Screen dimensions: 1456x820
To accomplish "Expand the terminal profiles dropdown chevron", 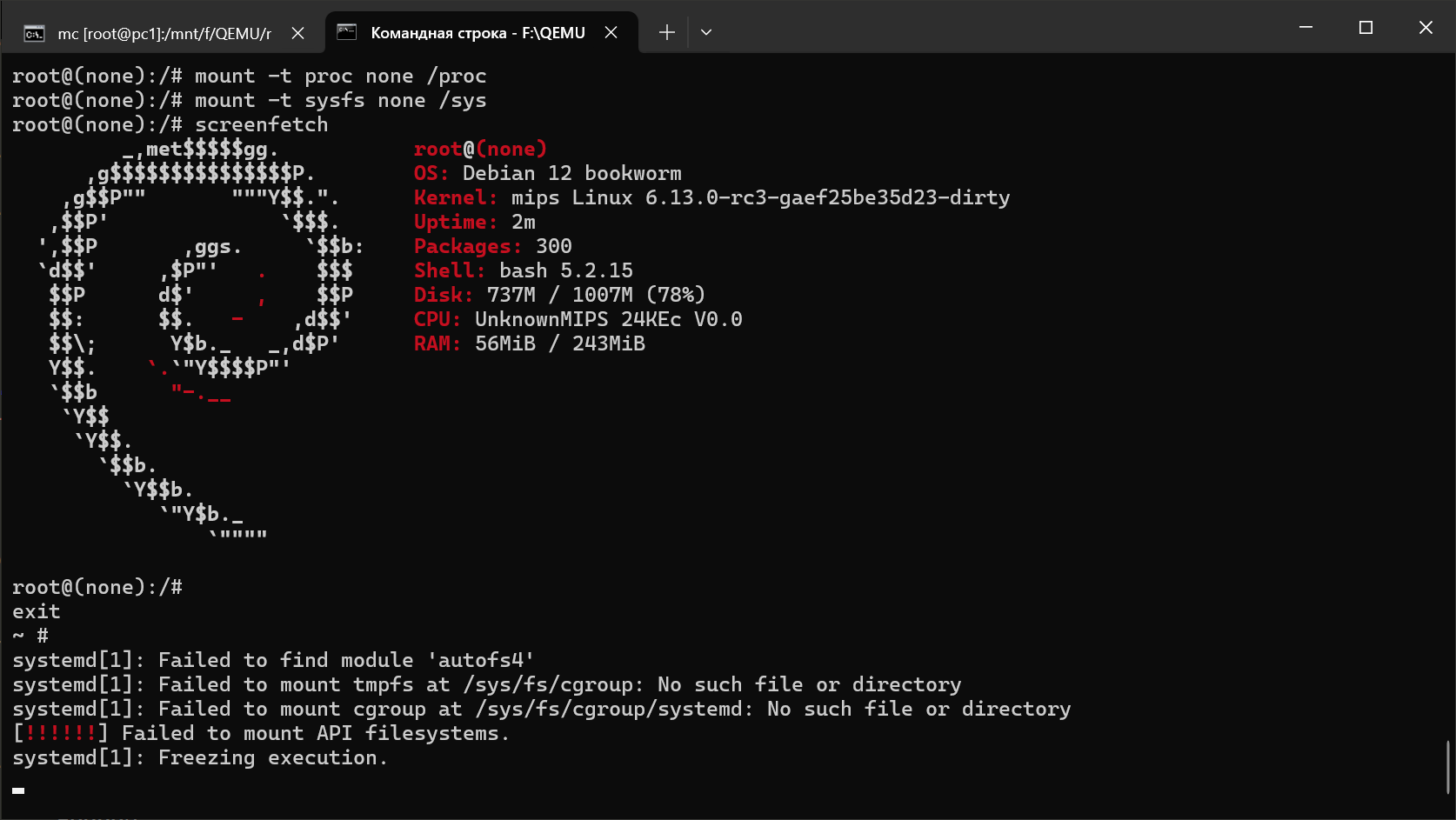I will pos(706,33).
